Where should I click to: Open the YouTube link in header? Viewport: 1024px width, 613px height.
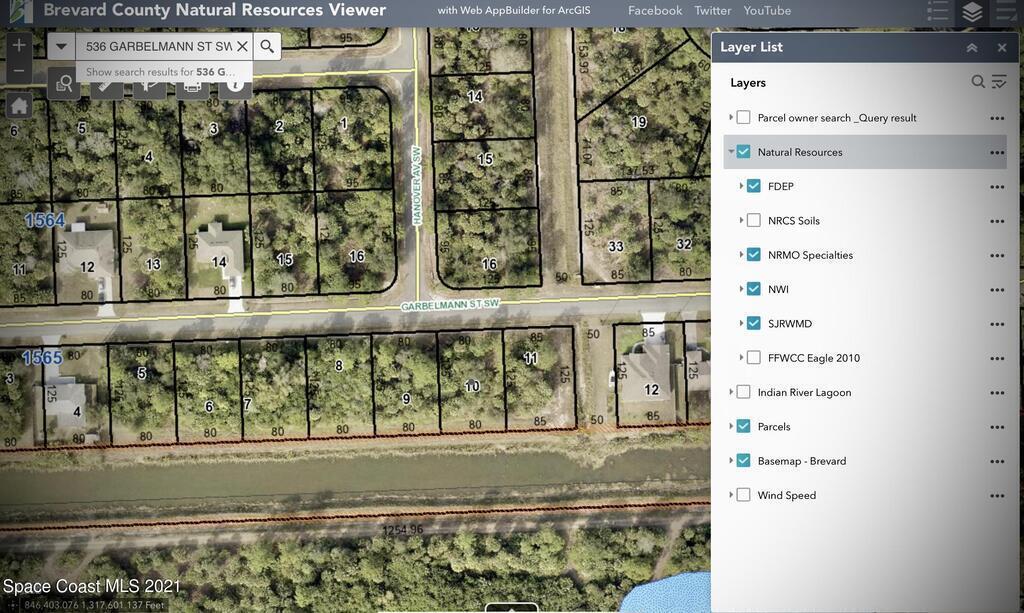tap(767, 11)
